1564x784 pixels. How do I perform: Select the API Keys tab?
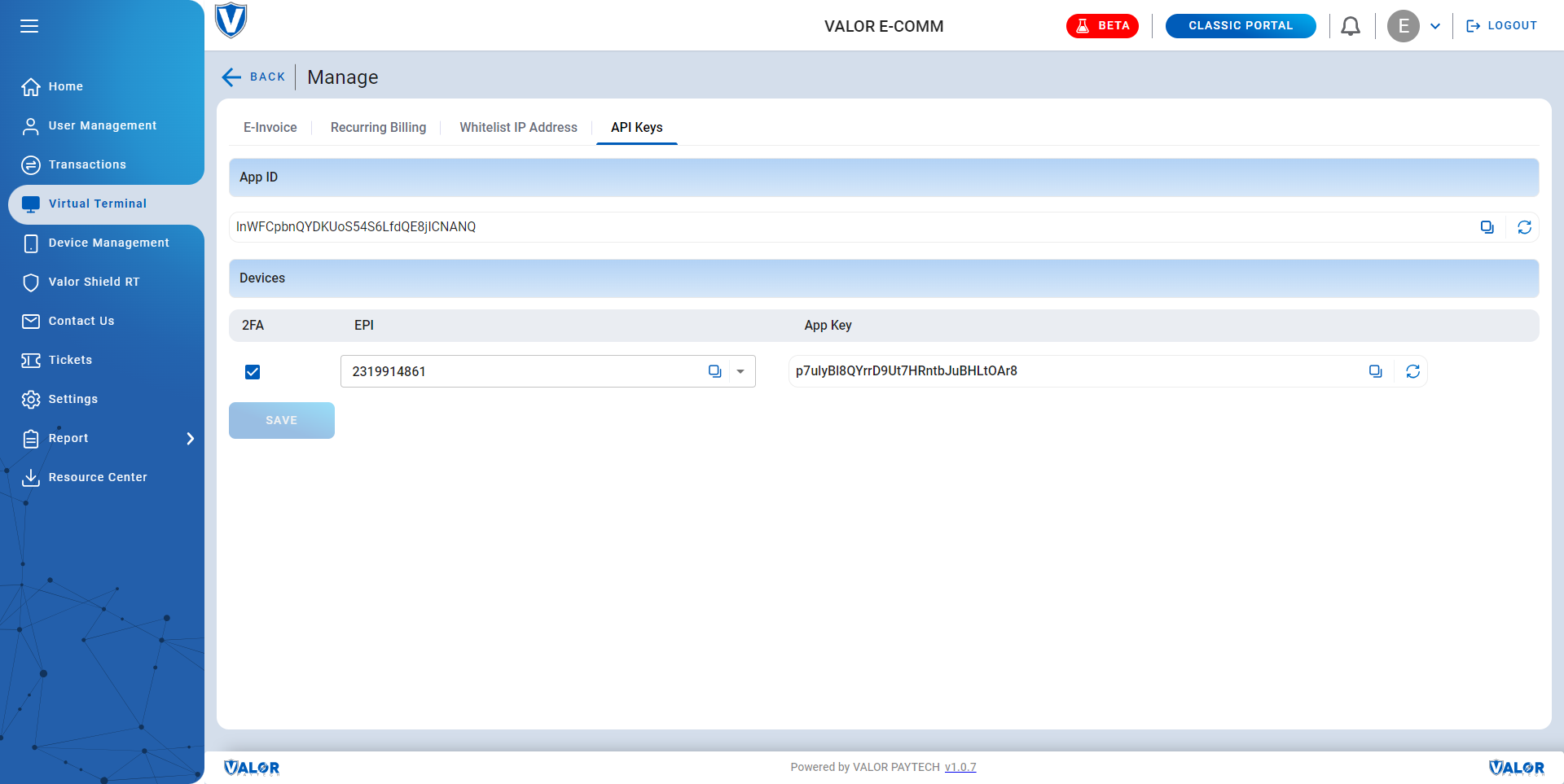point(637,127)
